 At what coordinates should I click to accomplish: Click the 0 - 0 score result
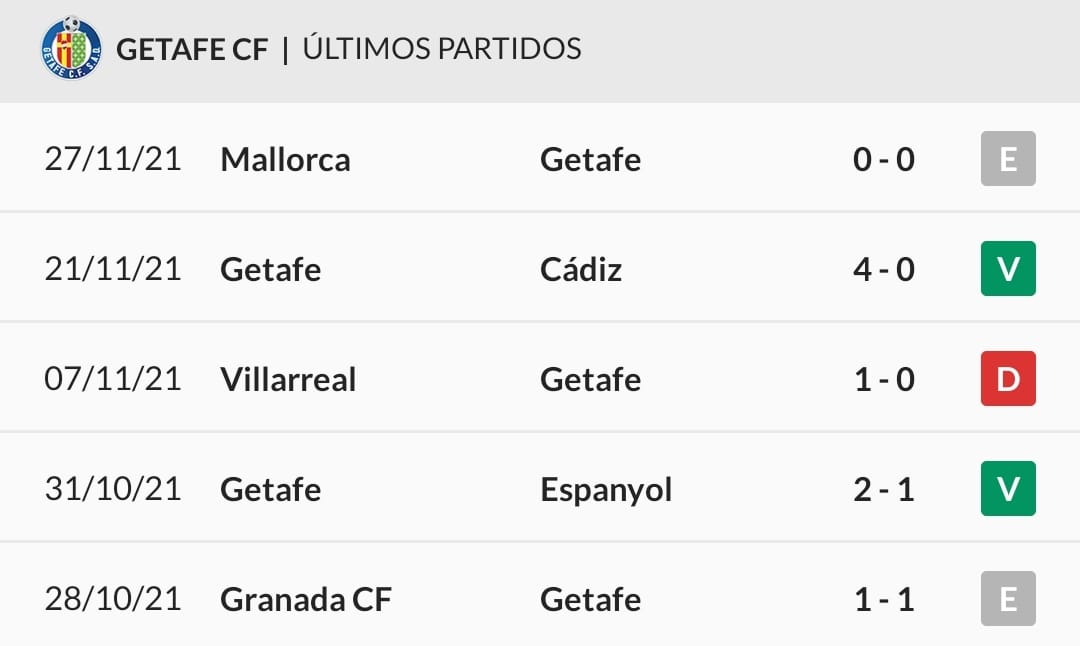click(x=884, y=160)
